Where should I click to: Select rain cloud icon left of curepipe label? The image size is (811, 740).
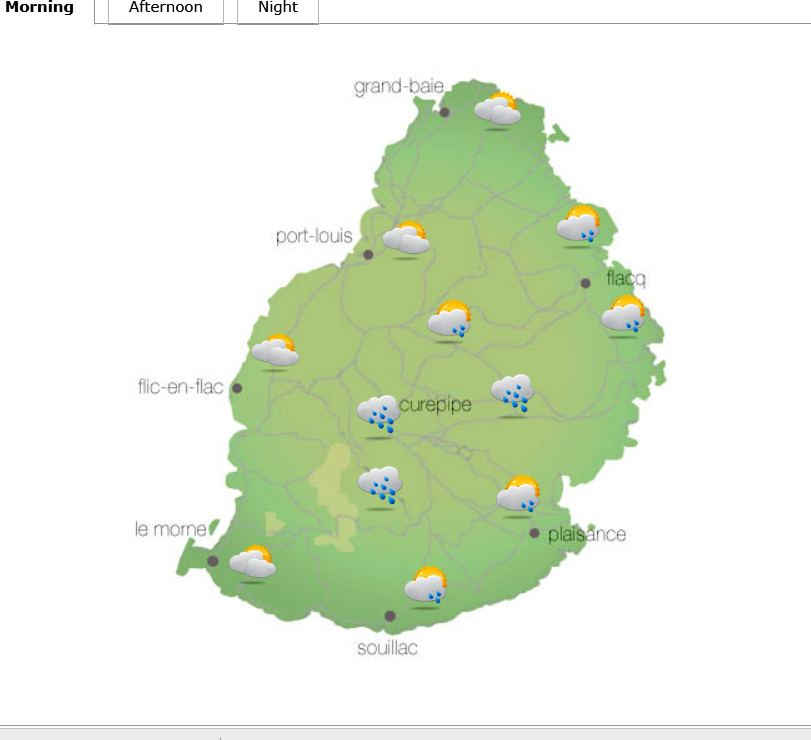coord(379,413)
